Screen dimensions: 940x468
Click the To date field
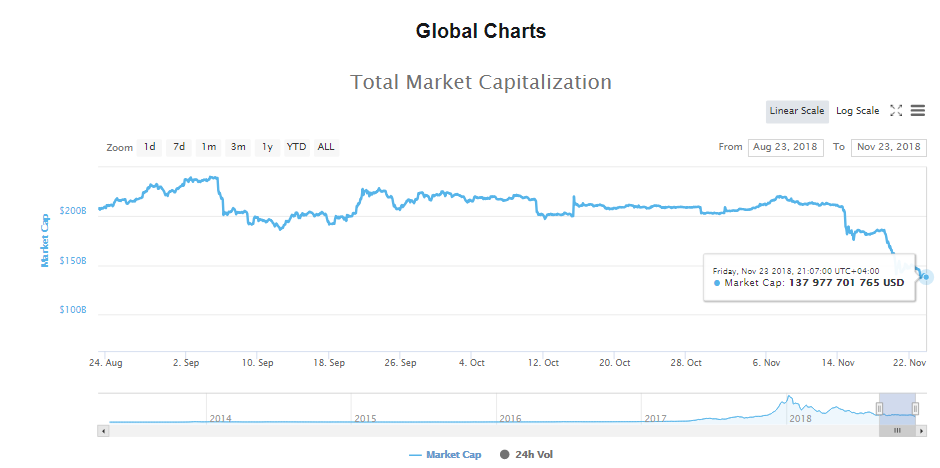click(888, 147)
